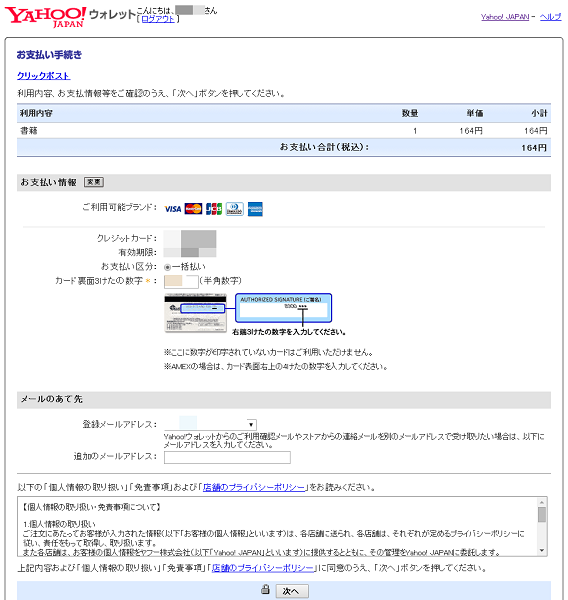Click the お支払い合計(税込) label
The image size is (568, 600).
click(324, 147)
